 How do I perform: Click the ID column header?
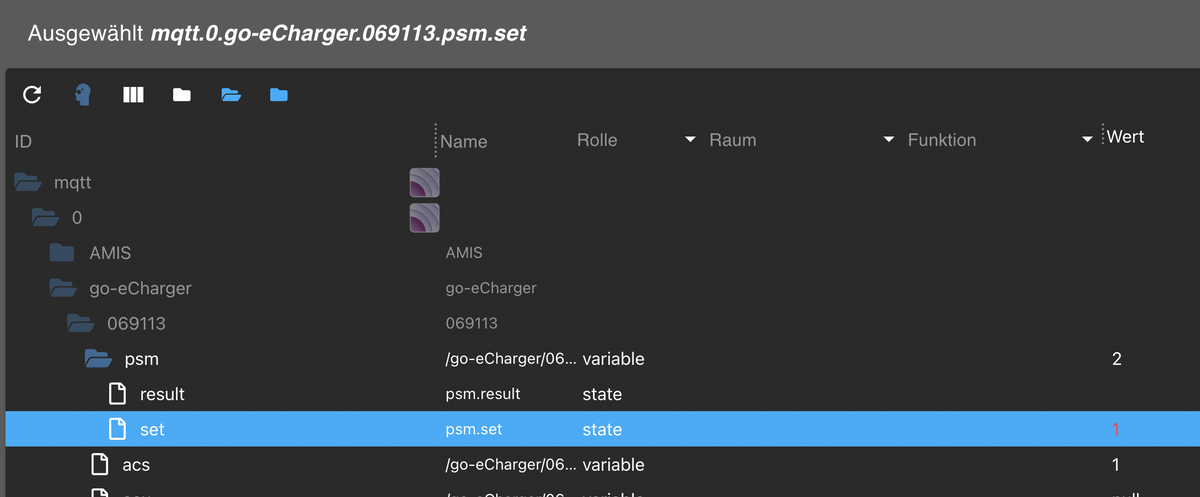click(24, 141)
